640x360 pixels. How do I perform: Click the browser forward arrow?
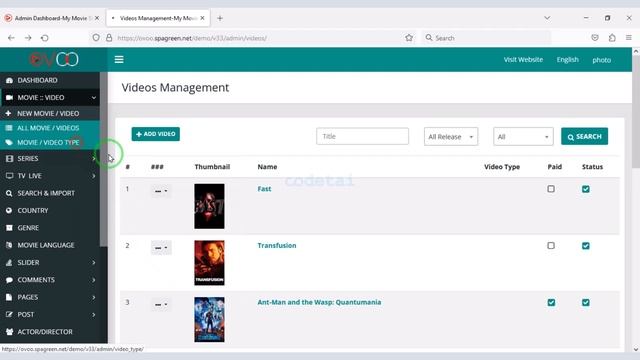point(28,38)
